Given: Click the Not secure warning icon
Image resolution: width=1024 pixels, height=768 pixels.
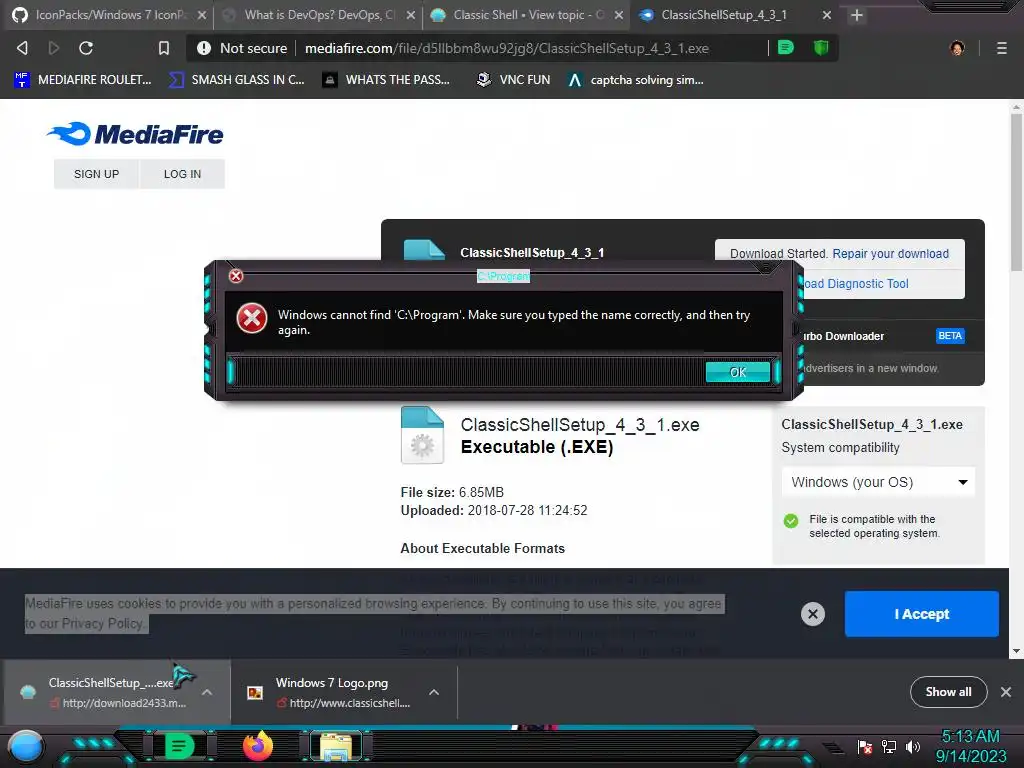Looking at the screenshot, I should 204,48.
